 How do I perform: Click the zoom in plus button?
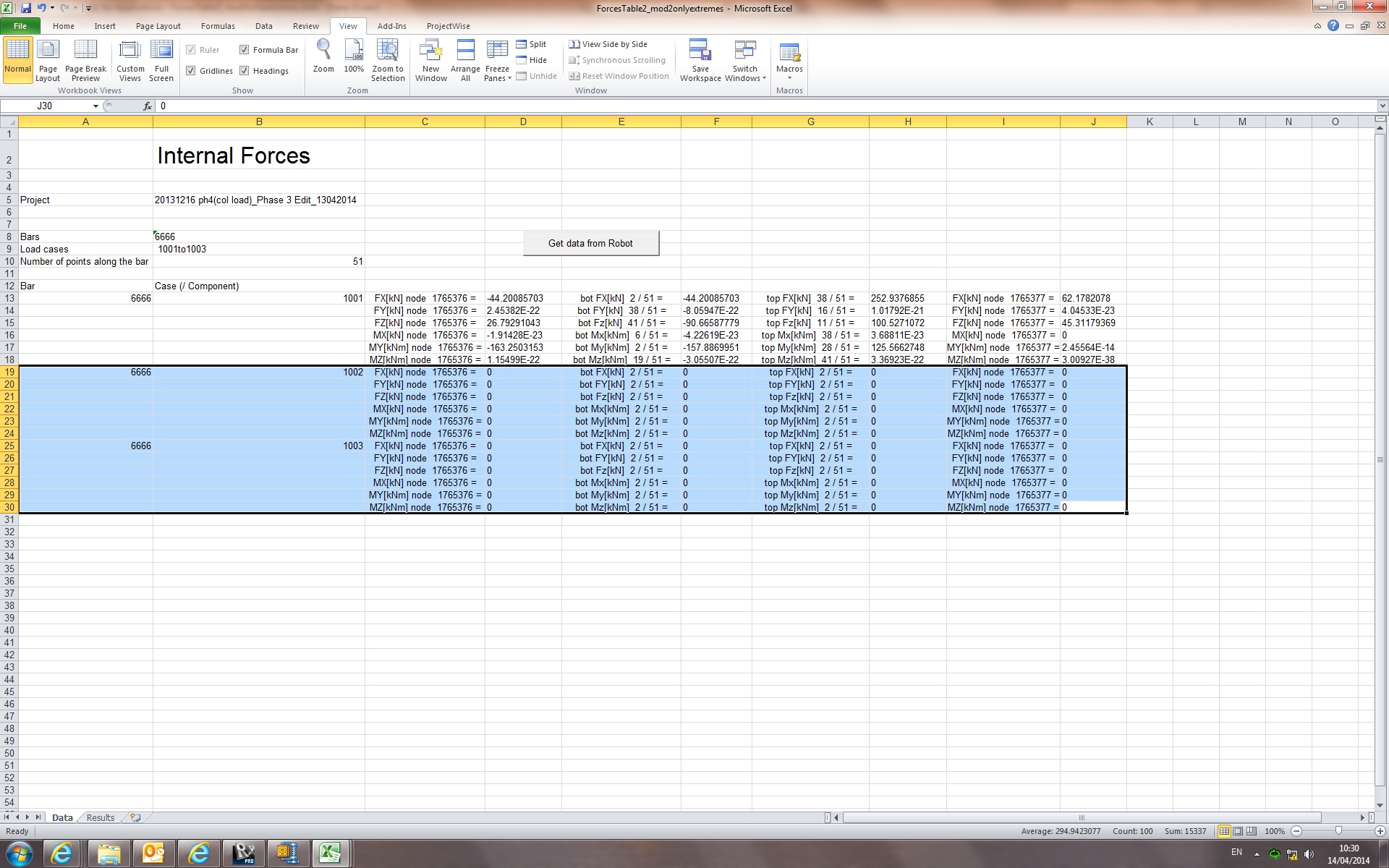[1380, 831]
